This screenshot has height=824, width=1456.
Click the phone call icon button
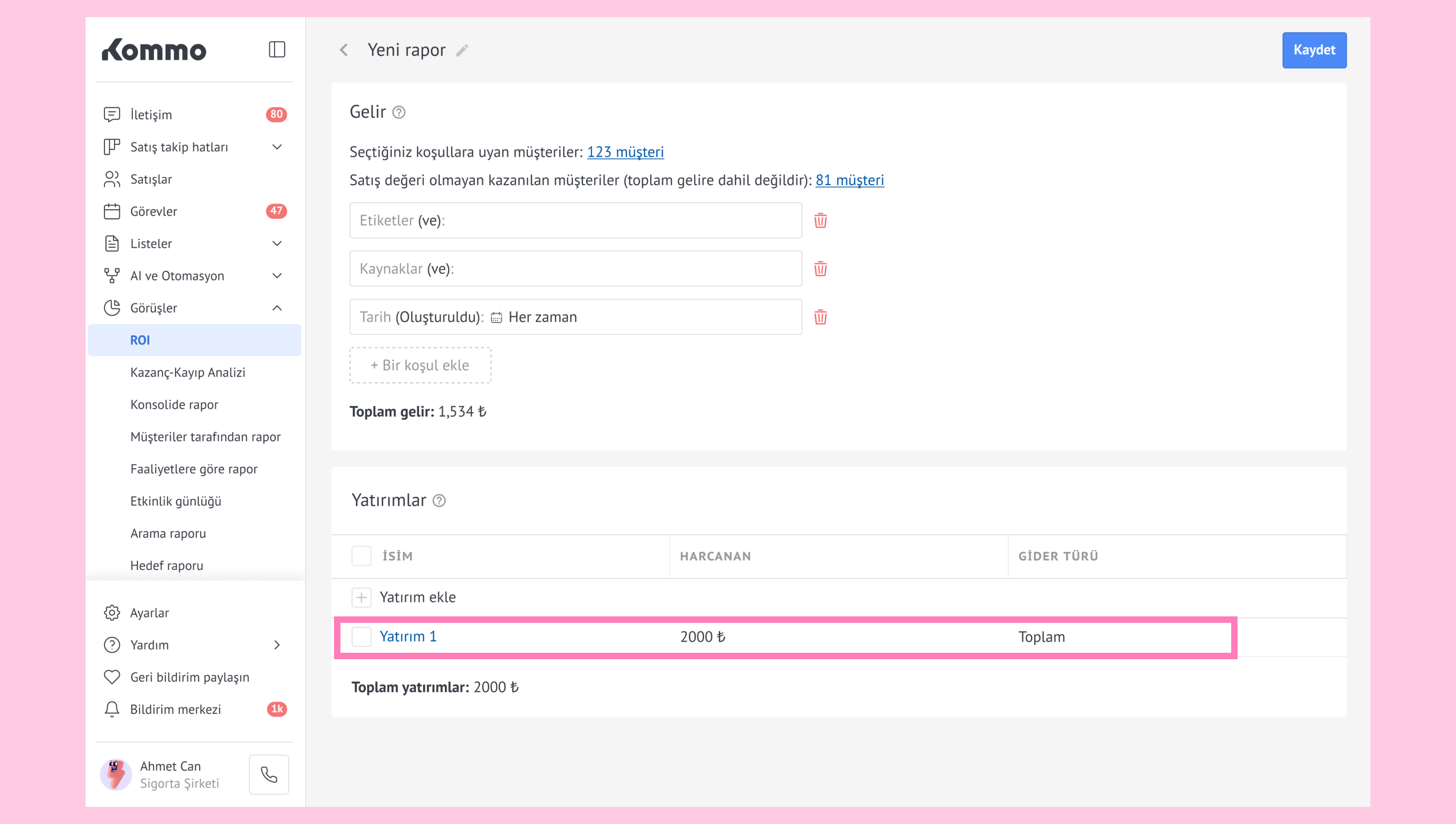[x=269, y=774]
